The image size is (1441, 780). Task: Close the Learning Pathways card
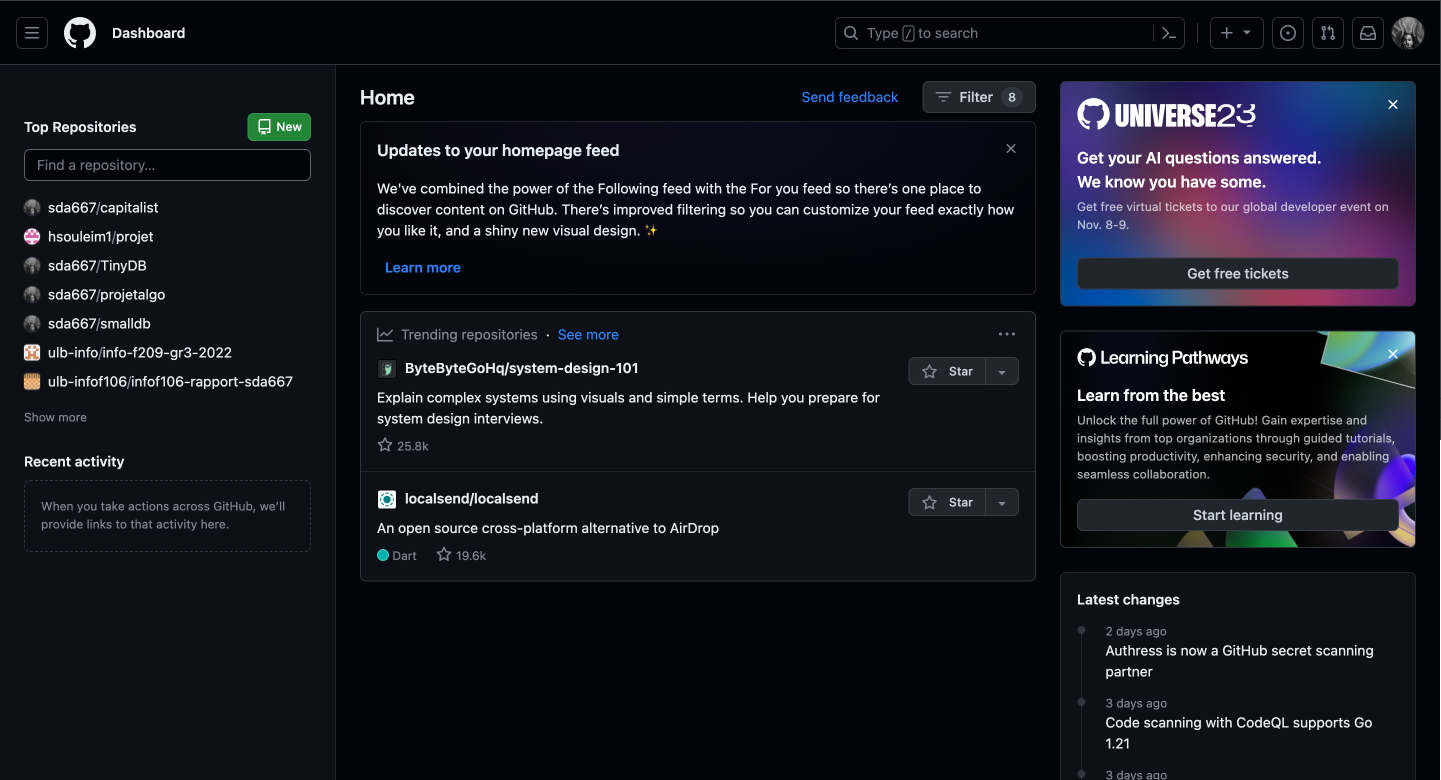tap(1393, 355)
